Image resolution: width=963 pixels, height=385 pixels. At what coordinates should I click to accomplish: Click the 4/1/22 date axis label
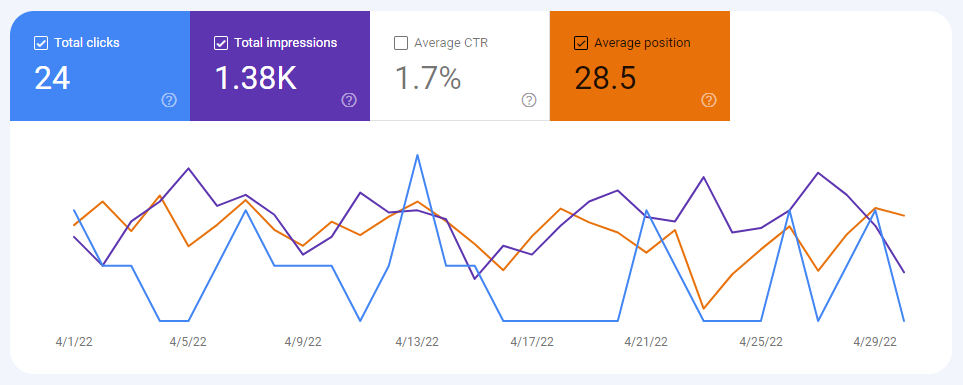(x=74, y=342)
